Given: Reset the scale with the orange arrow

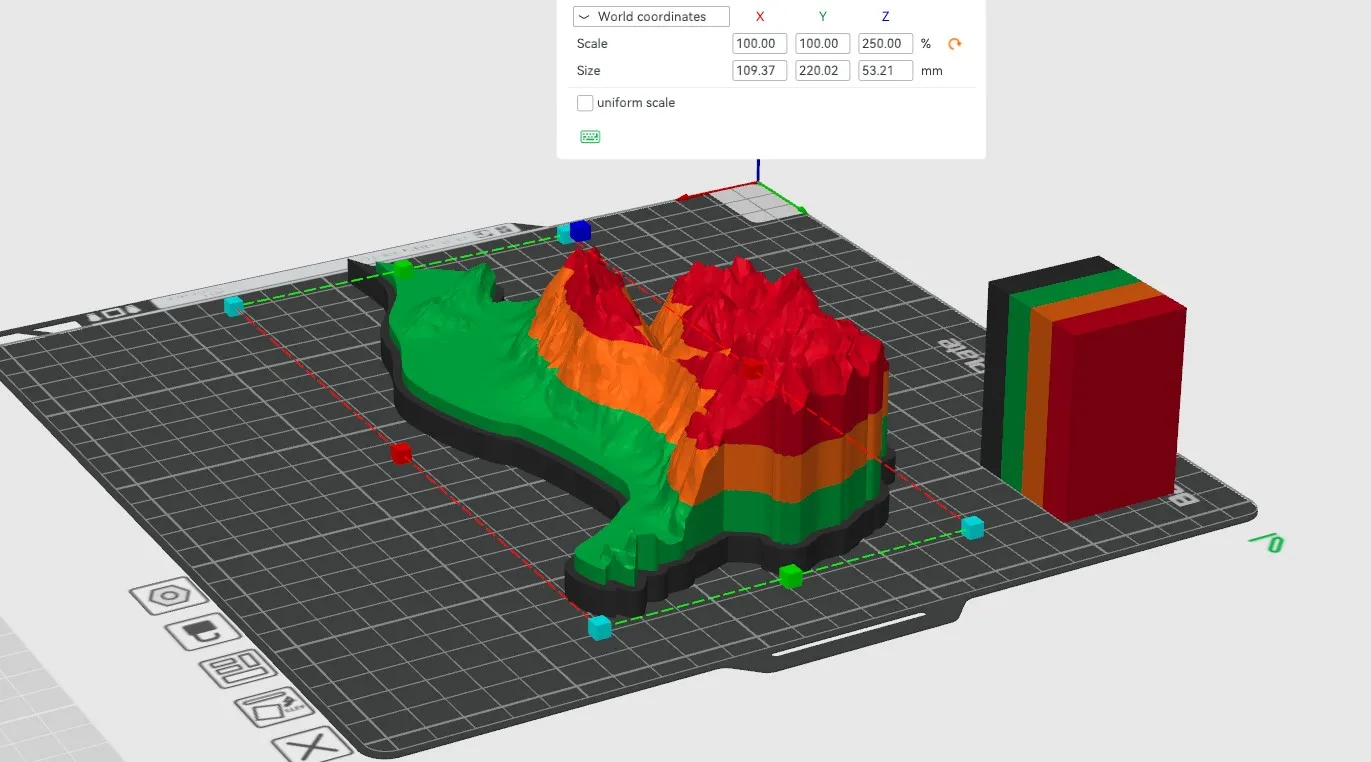Looking at the screenshot, I should point(955,44).
